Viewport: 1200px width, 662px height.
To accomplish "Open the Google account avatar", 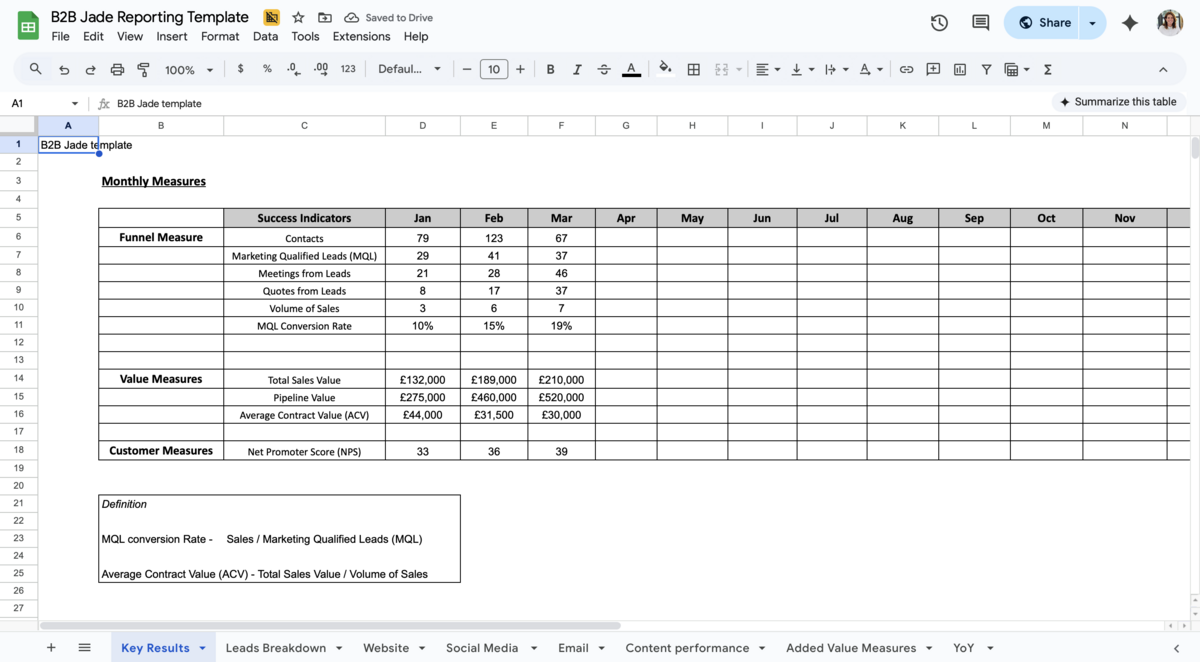I will (x=1170, y=23).
